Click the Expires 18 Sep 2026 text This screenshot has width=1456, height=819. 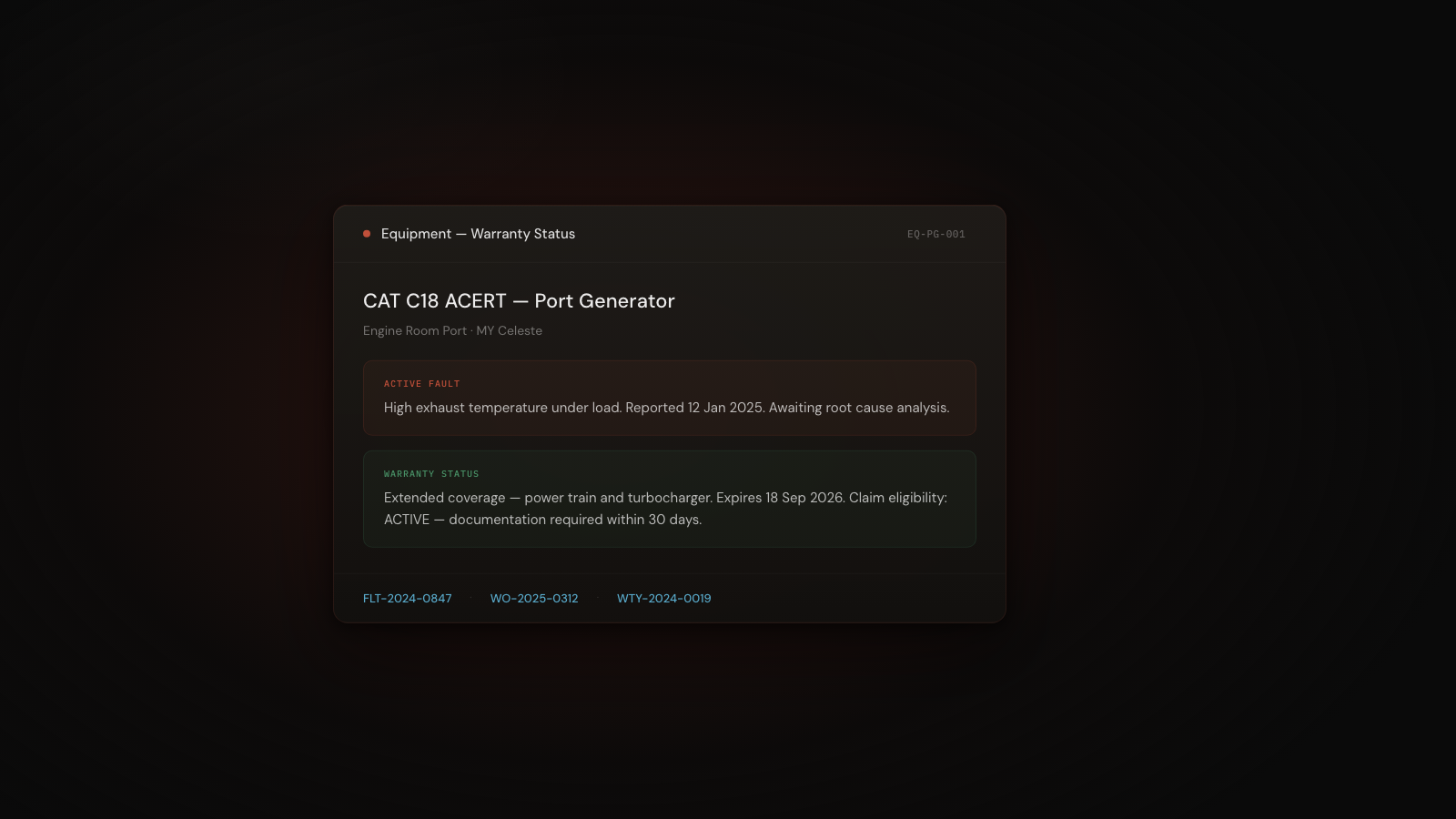(x=781, y=498)
